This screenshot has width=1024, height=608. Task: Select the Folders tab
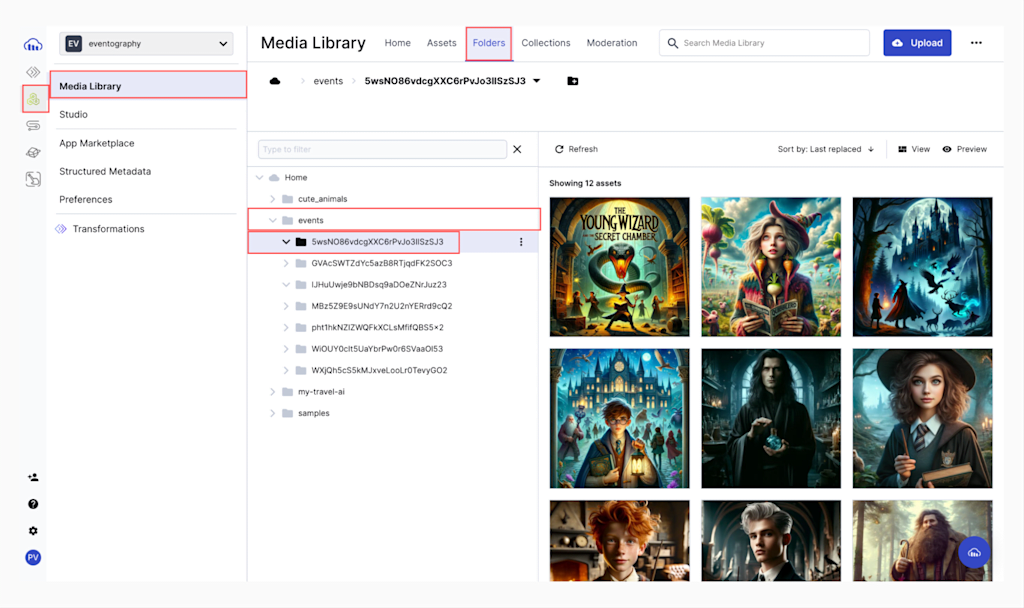pos(488,43)
